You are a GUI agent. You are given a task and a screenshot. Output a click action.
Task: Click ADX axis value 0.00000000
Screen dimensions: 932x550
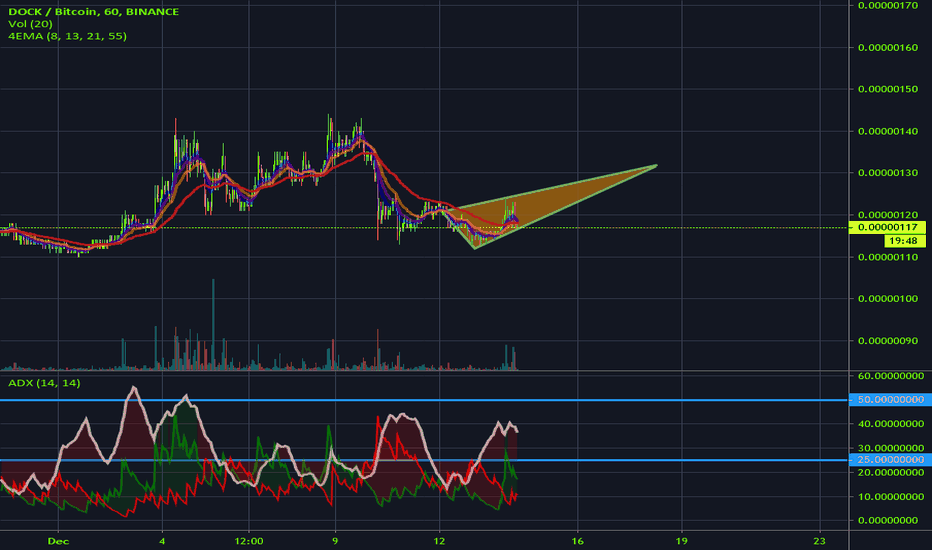[x=889, y=521]
